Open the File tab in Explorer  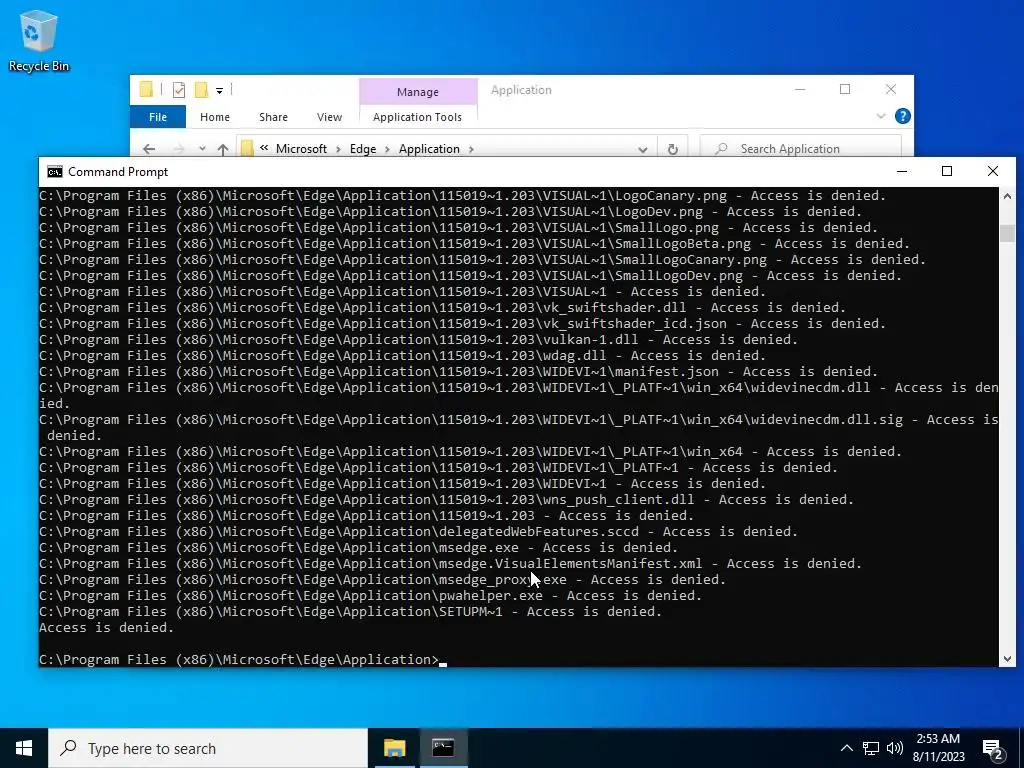click(x=158, y=117)
